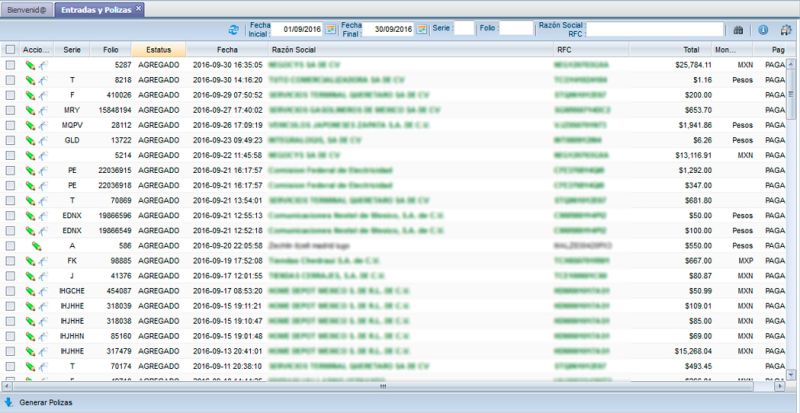The height and width of the screenshot is (413, 800).
Task: Close the Entradas y Polizas tab
Action: point(139,8)
